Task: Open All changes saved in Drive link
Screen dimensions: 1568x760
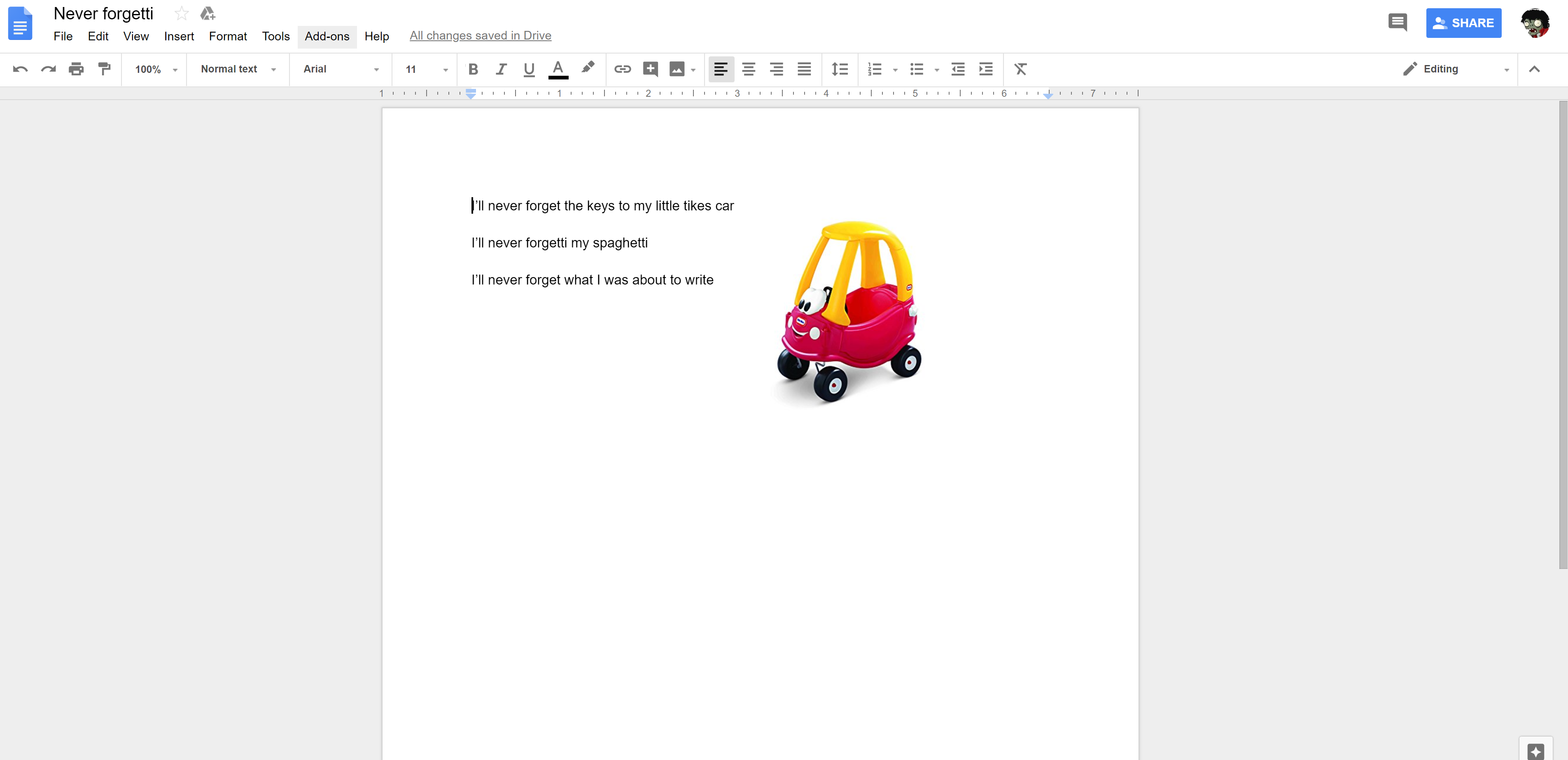Action: pos(480,35)
